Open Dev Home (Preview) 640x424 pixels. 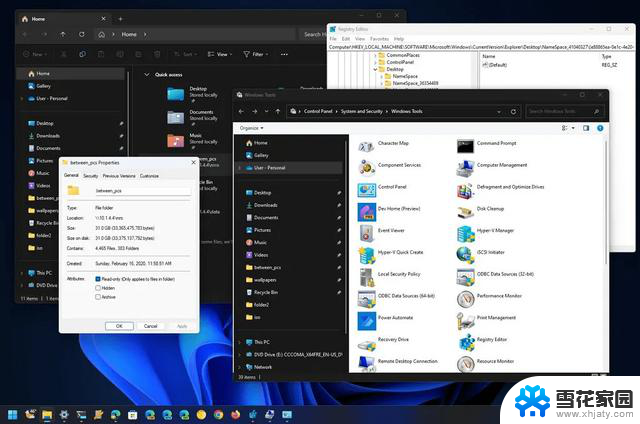tap(389, 211)
